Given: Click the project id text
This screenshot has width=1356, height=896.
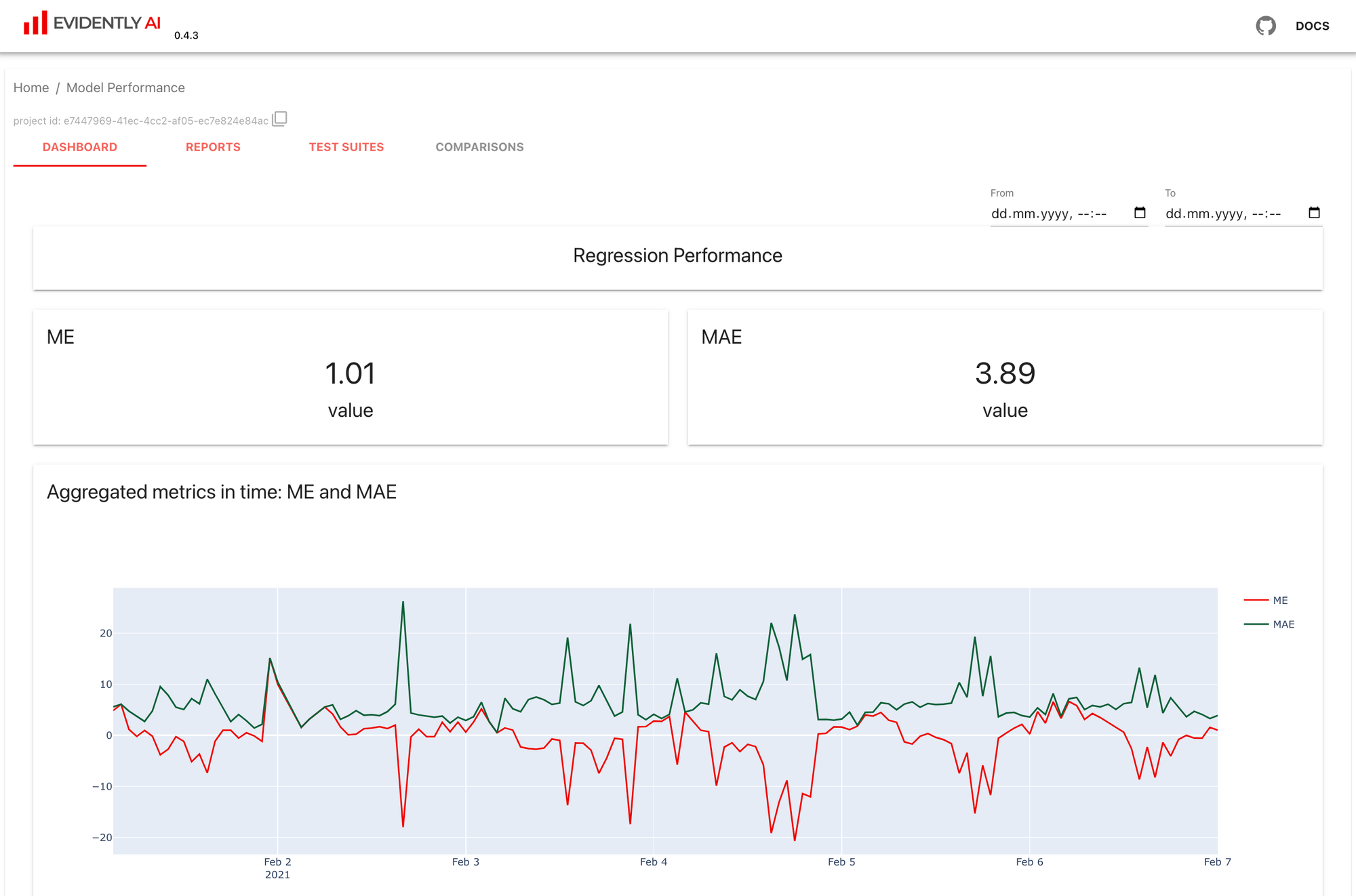Looking at the screenshot, I should coord(141,121).
